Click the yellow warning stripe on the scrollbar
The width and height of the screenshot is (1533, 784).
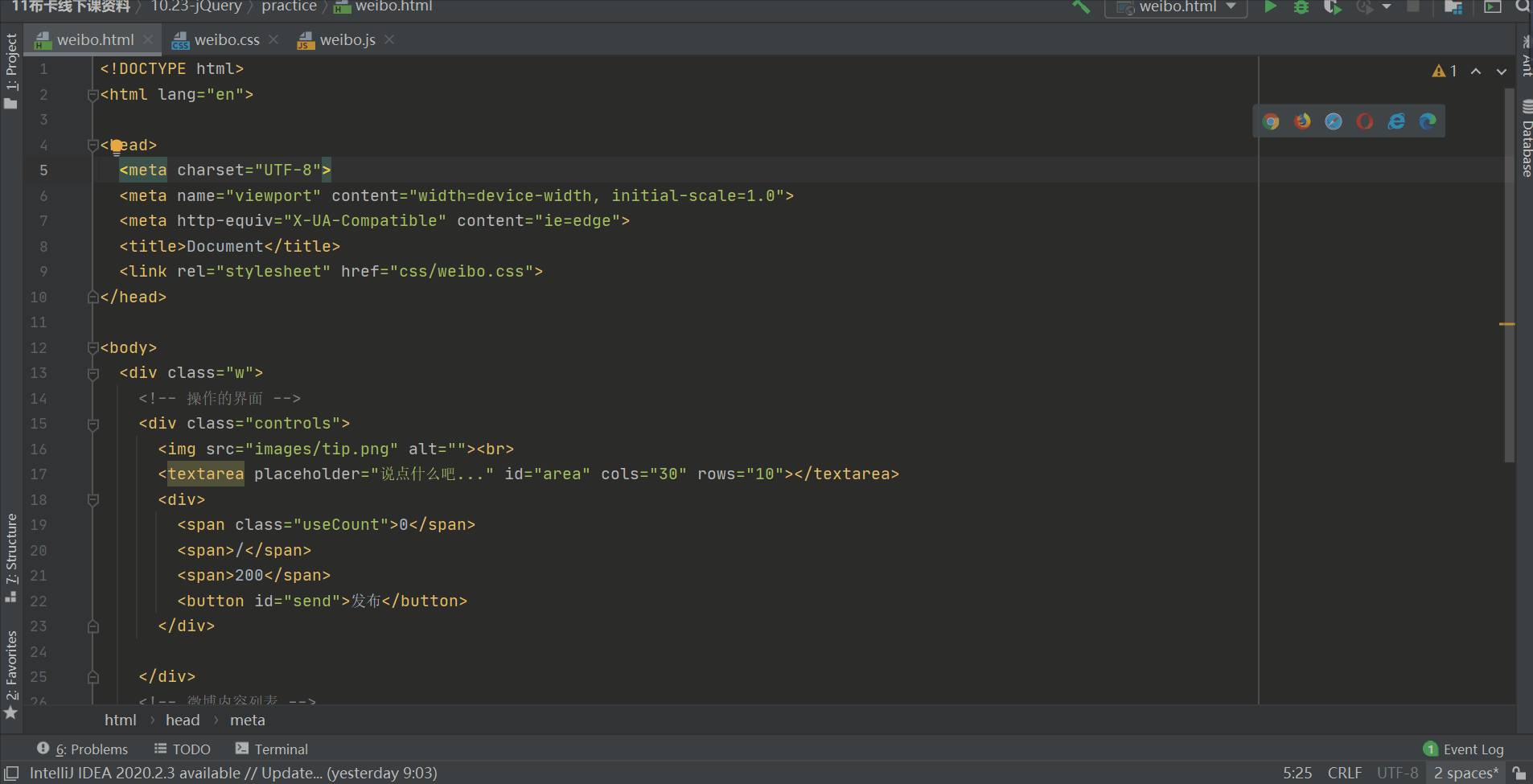pos(1507,324)
